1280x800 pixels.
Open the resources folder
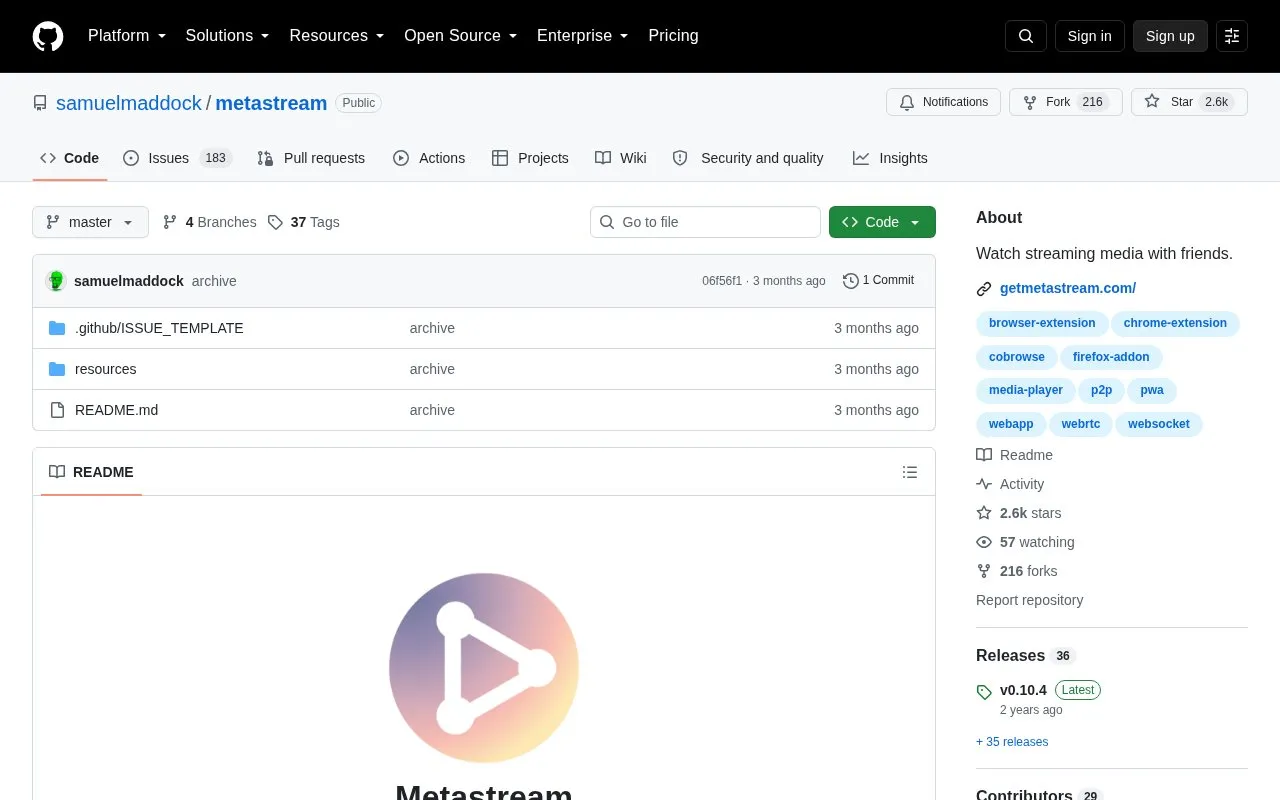105,369
